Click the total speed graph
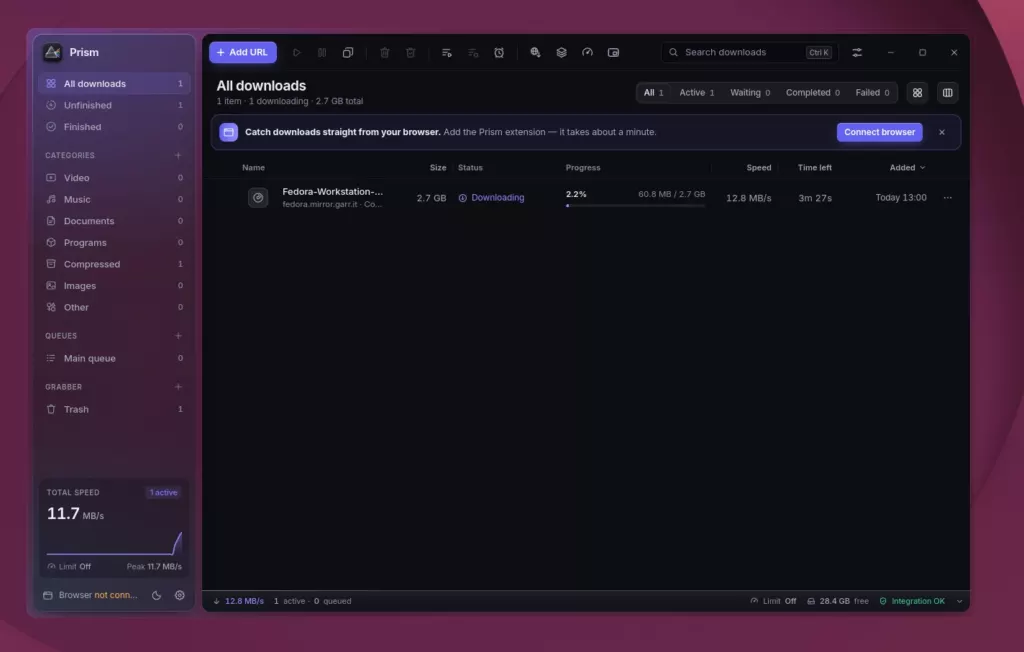1024x652 pixels. [x=114, y=543]
